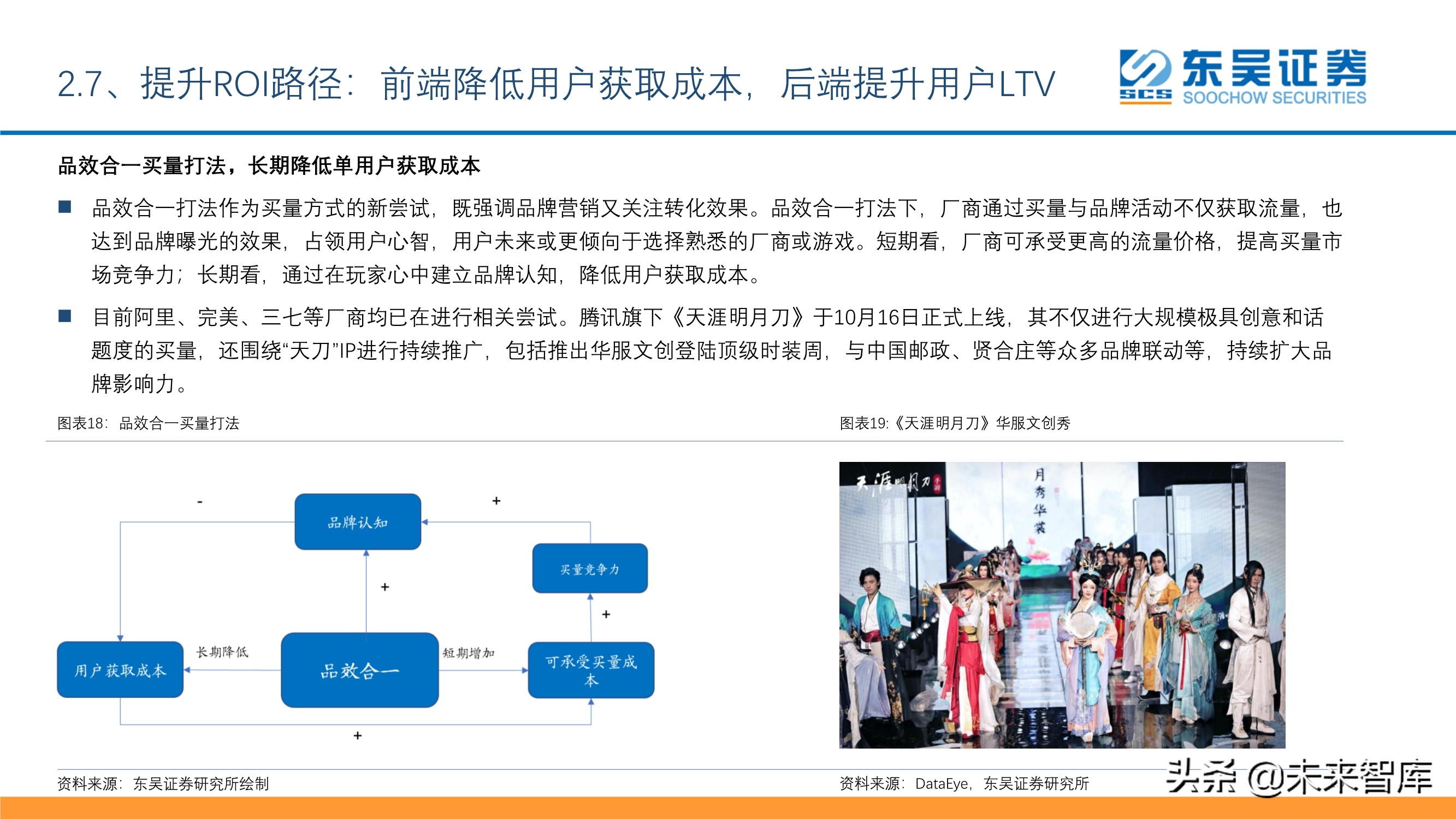Image resolution: width=1456 pixels, height=819 pixels.
Task: Click the 短期增加 arrow label
Action: coord(468,653)
